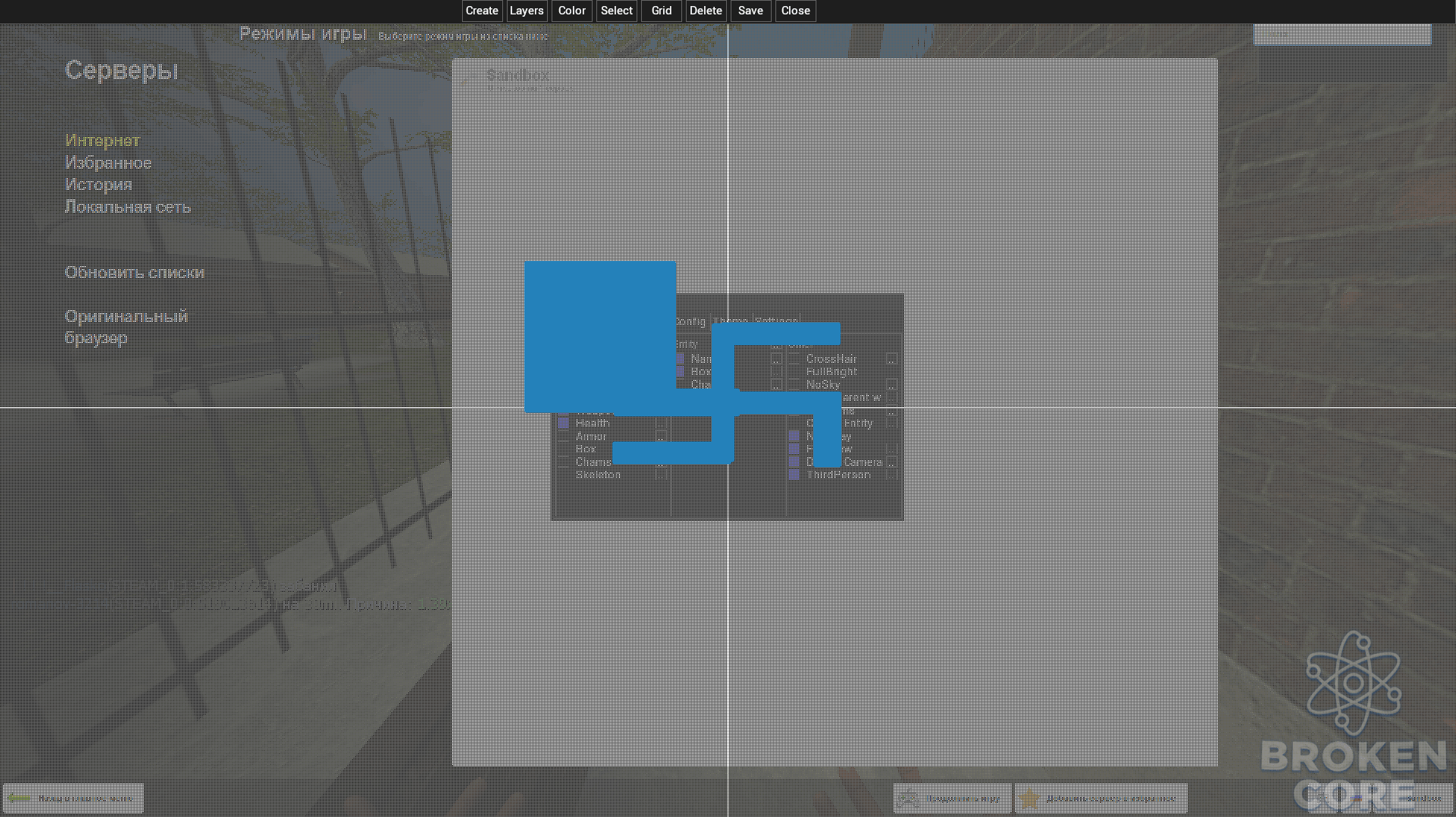The image size is (1456, 817).
Task: Open Избранное servers
Action: 108,163
